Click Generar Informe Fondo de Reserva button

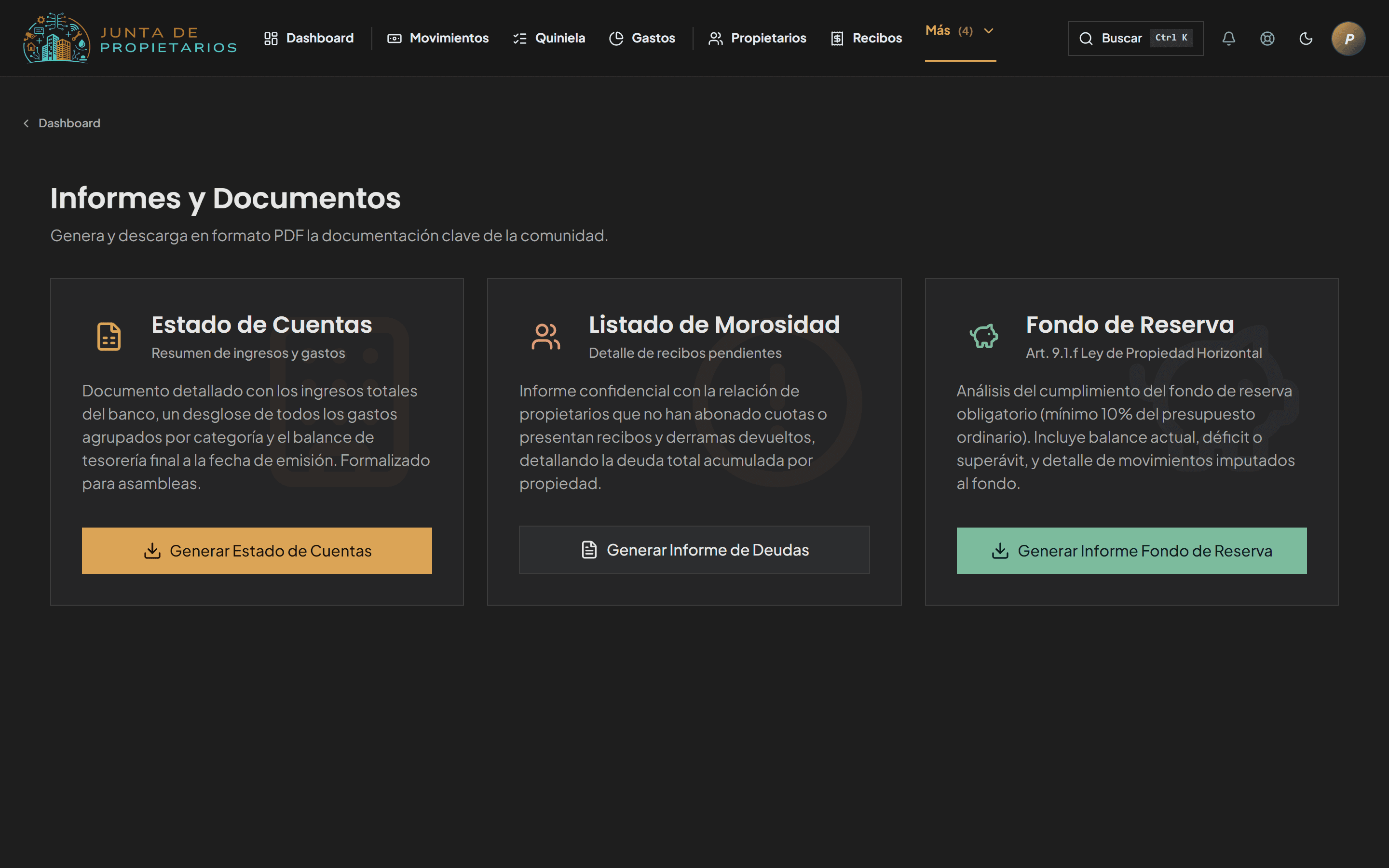click(x=1131, y=551)
